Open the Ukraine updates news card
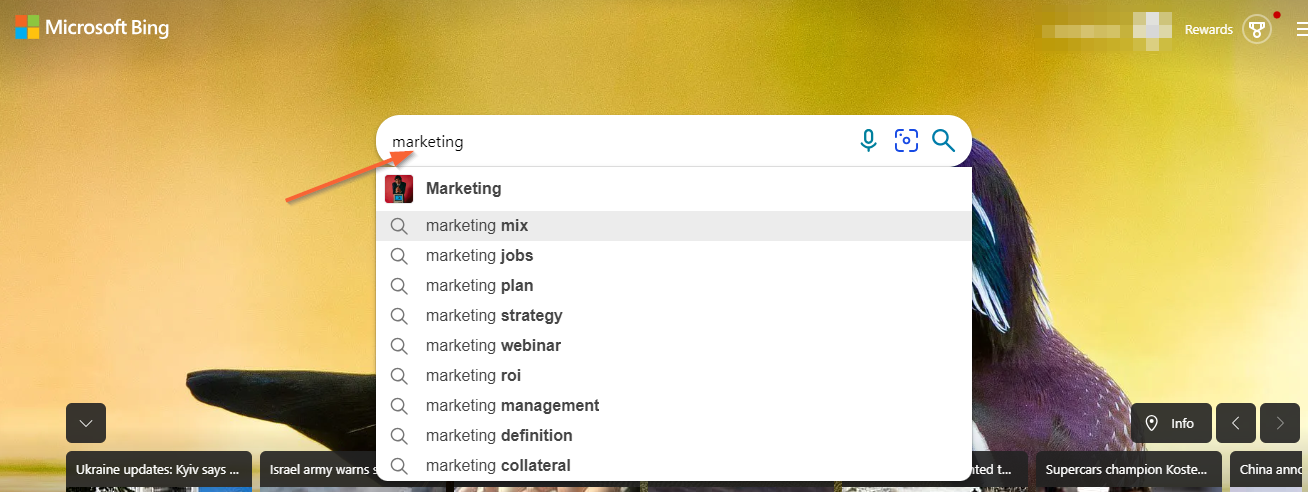This screenshot has width=1308, height=492. pyautogui.click(x=159, y=469)
